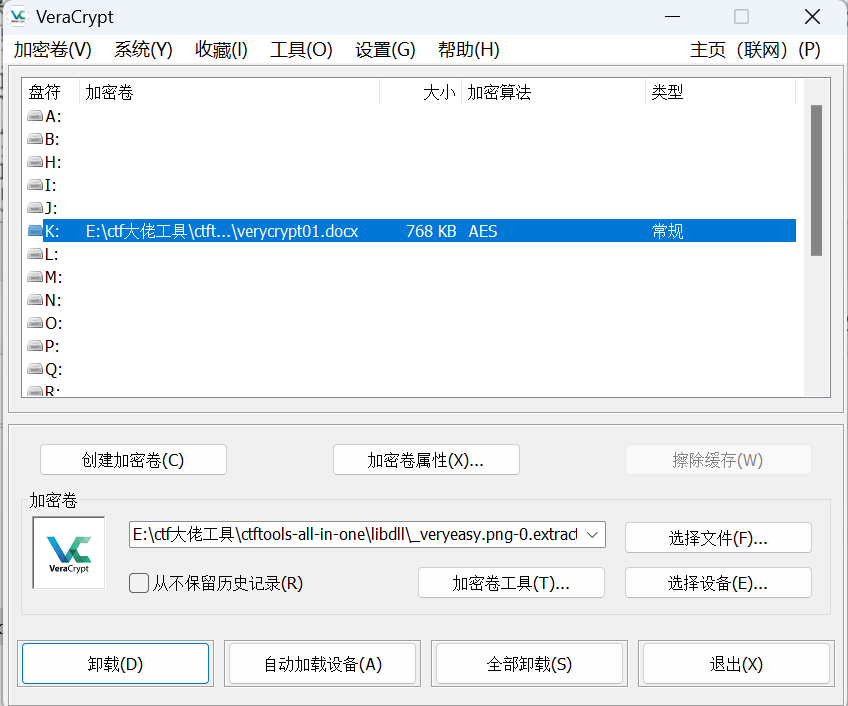Viewport: 848px width, 706px height.
Task: Click the 加密卷 column header
Action: 229,92
